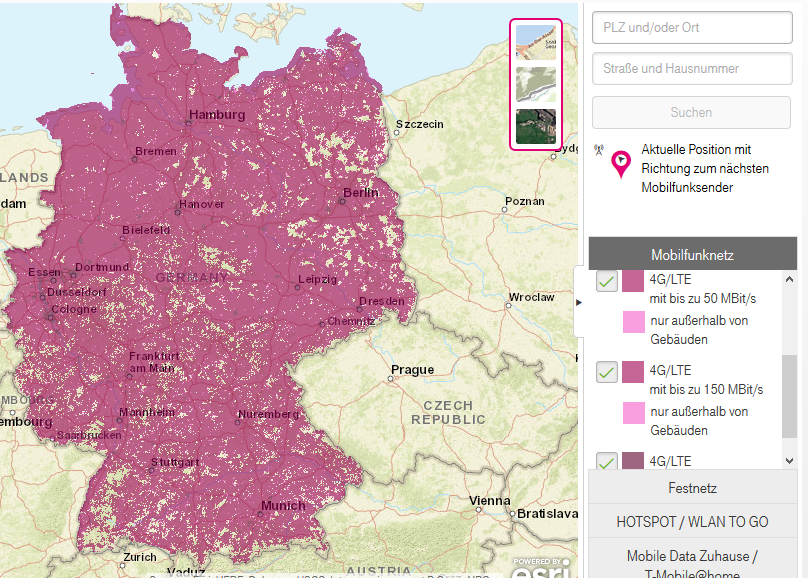The image size is (808, 578).
Task: Click Bratislava on the map
Action: 547,514
